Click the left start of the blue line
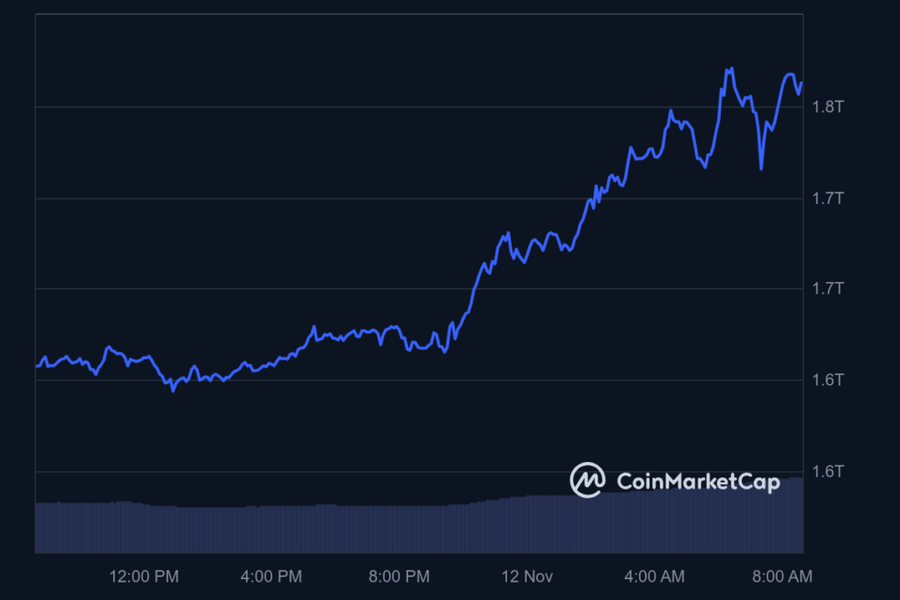 click(x=37, y=366)
